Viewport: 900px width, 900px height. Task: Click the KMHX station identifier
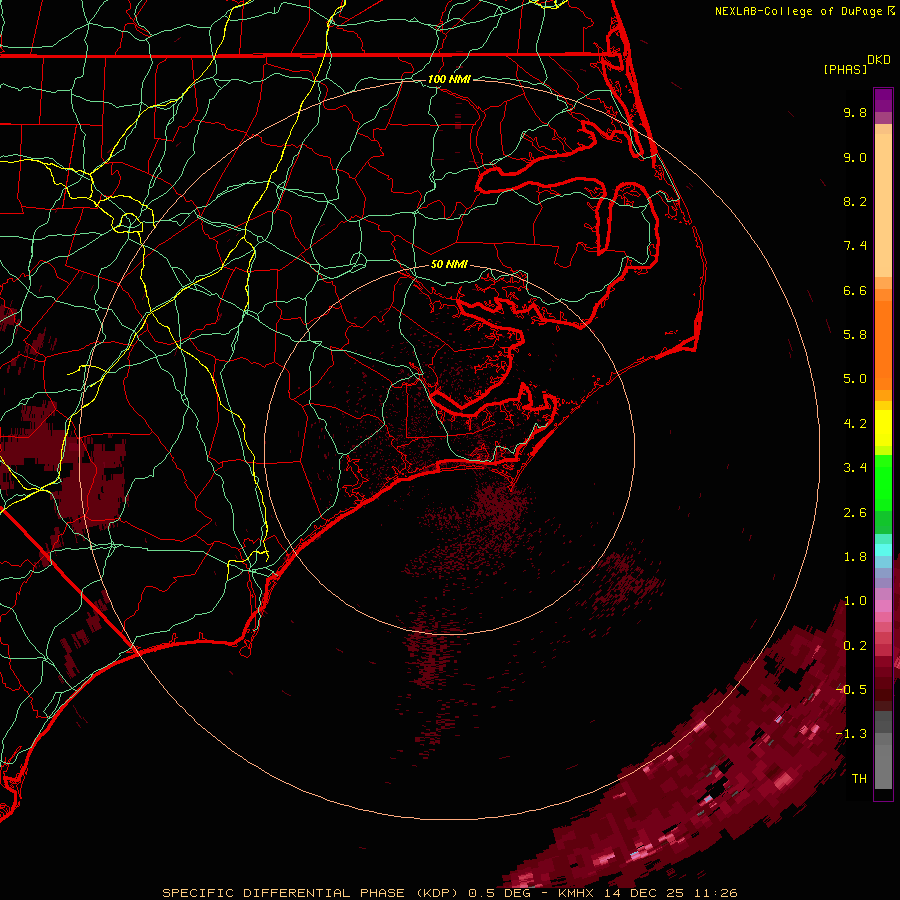[x=576, y=893]
